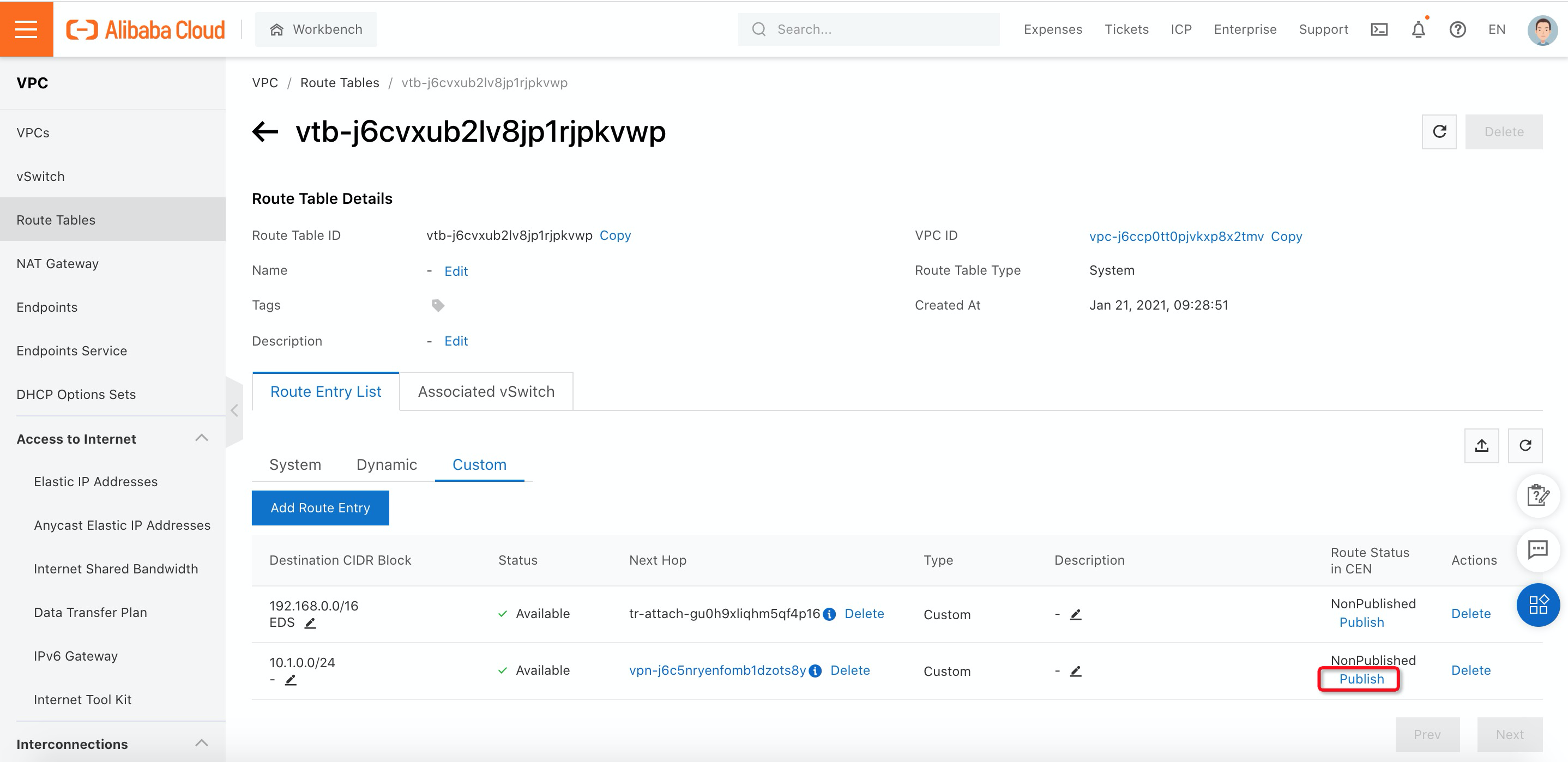Image resolution: width=1568 pixels, height=762 pixels.
Task: Click the back arrow beside route table title
Action: pos(266,131)
